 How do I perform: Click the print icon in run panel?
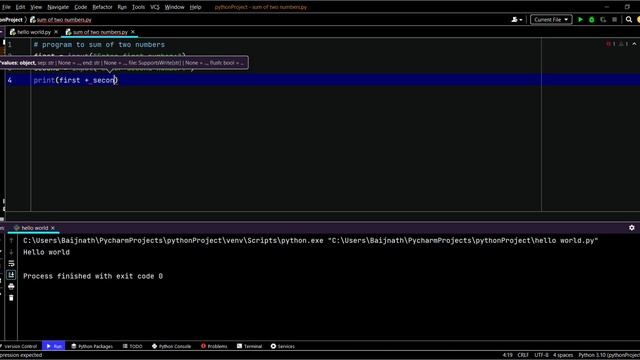point(11,287)
